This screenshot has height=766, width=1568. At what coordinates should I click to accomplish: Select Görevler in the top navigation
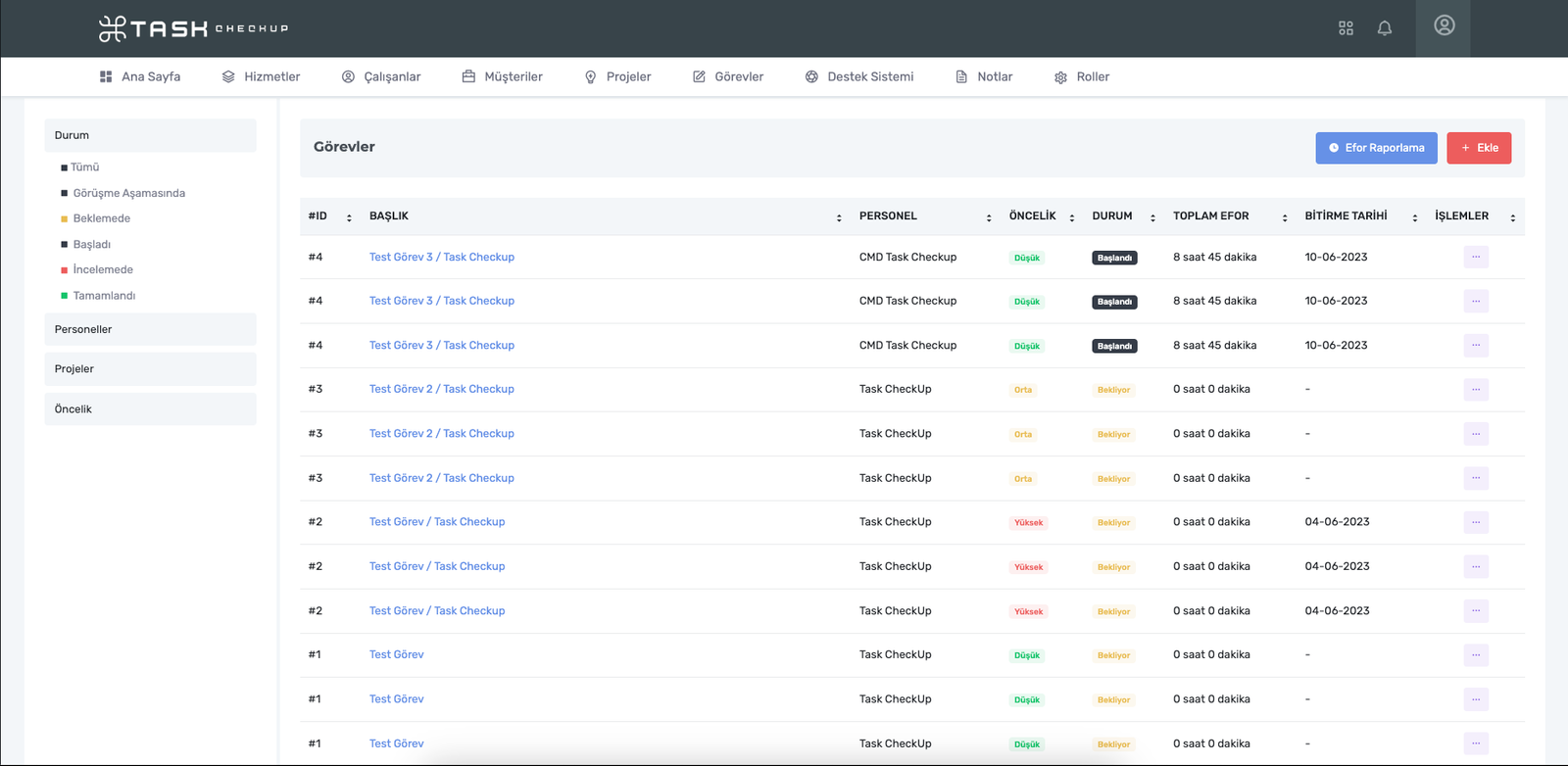(x=728, y=76)
